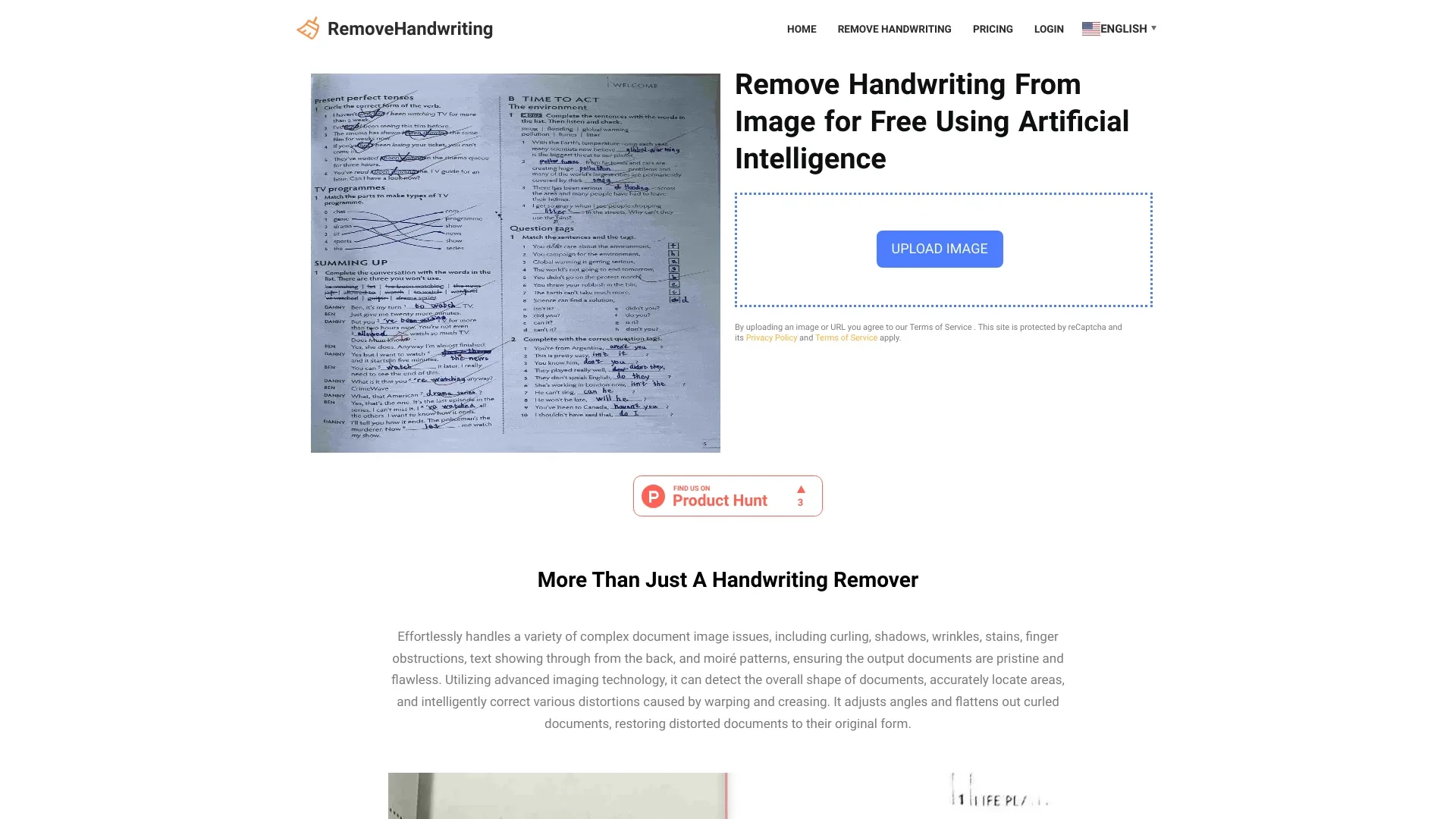
Task: Click the HOME menu item
Action: 801,28
